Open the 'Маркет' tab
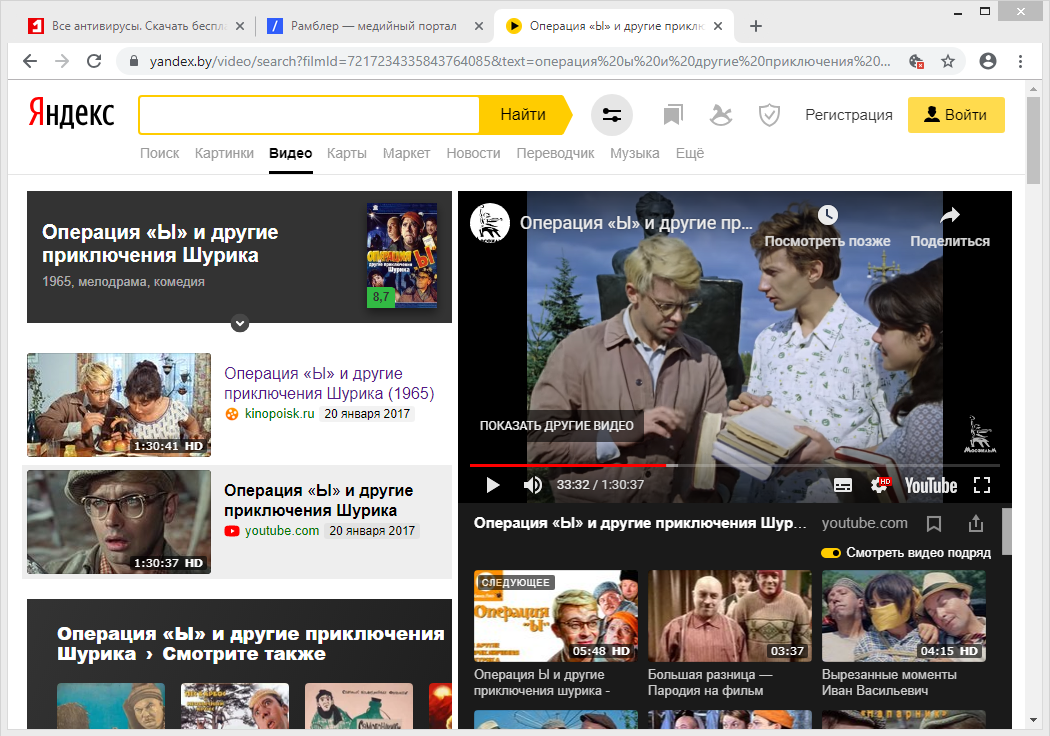 pos(406,153)
